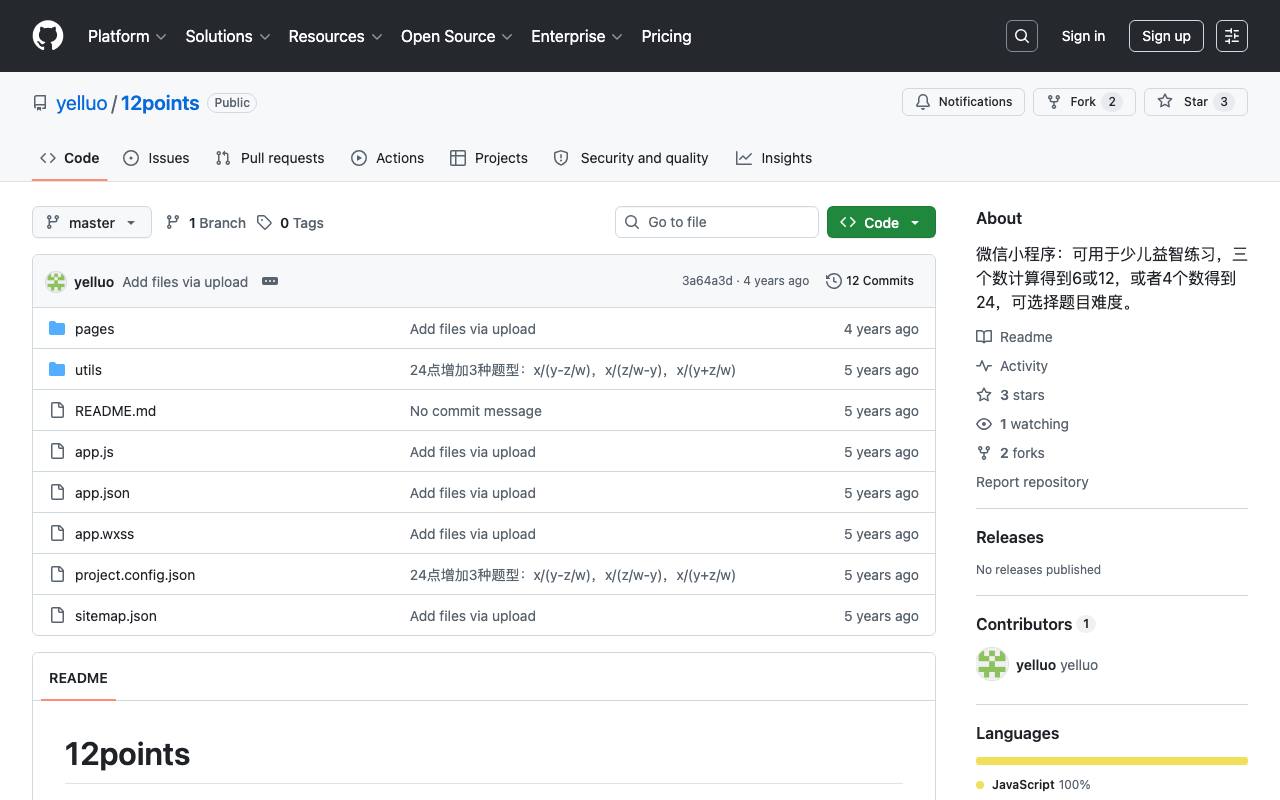1280x800 pixels.
Task: Expand the Solutions menu
Action: click(x=228, y=36)
